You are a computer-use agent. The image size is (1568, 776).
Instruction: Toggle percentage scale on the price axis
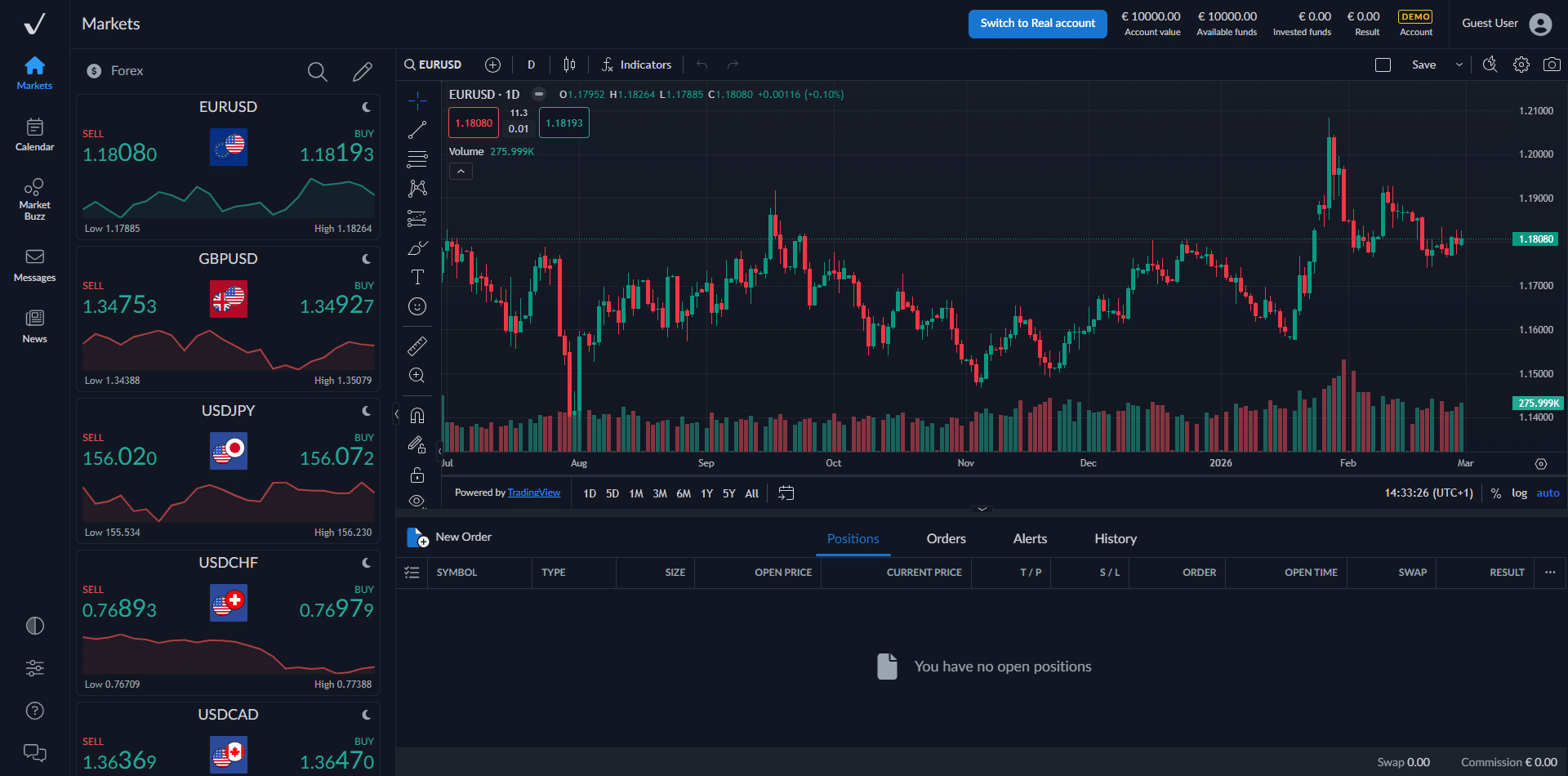[1495, 493]
